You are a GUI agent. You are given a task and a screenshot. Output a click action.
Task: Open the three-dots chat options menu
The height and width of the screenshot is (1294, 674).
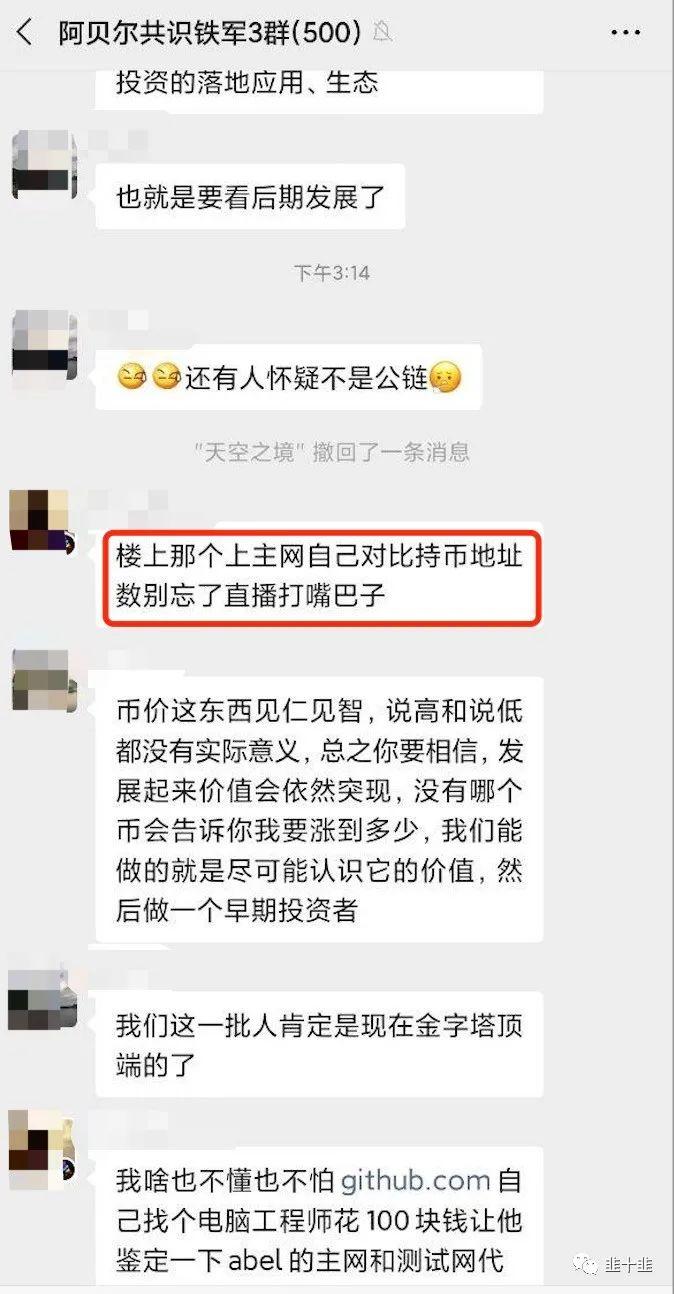[625, 33]
